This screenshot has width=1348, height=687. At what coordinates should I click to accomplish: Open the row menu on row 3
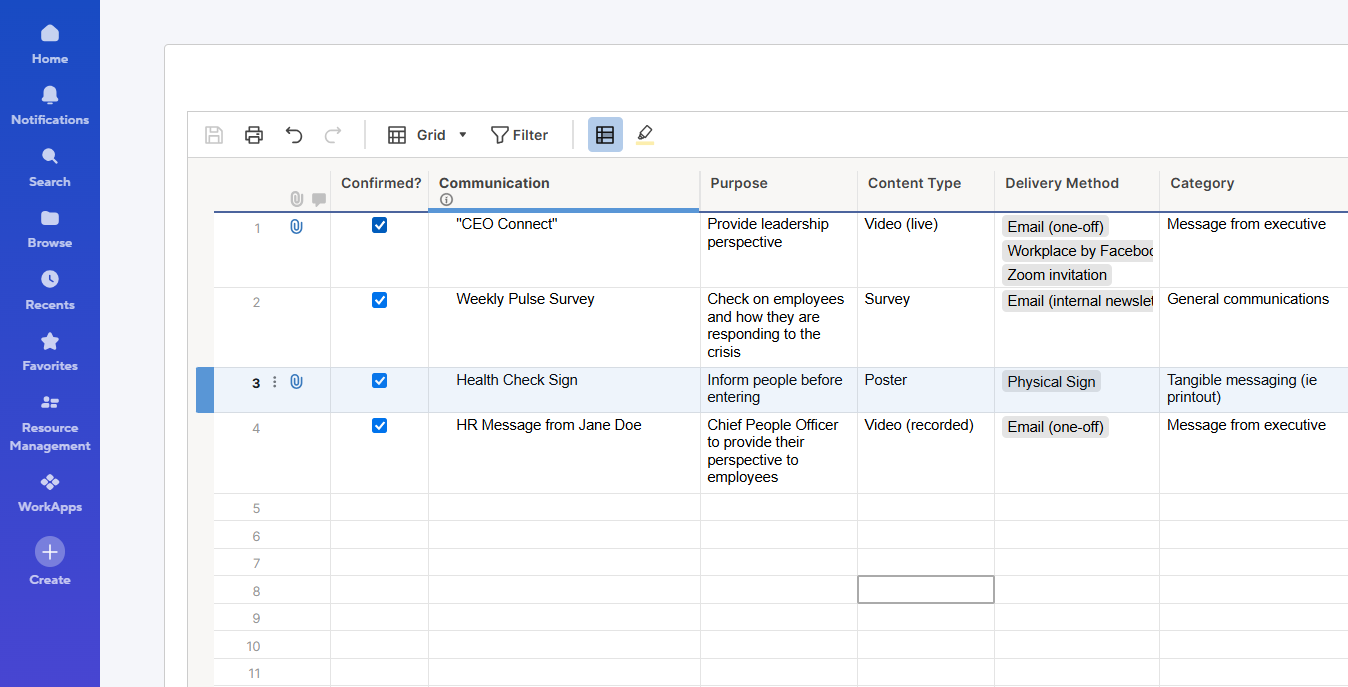click(x=274, y=381)
